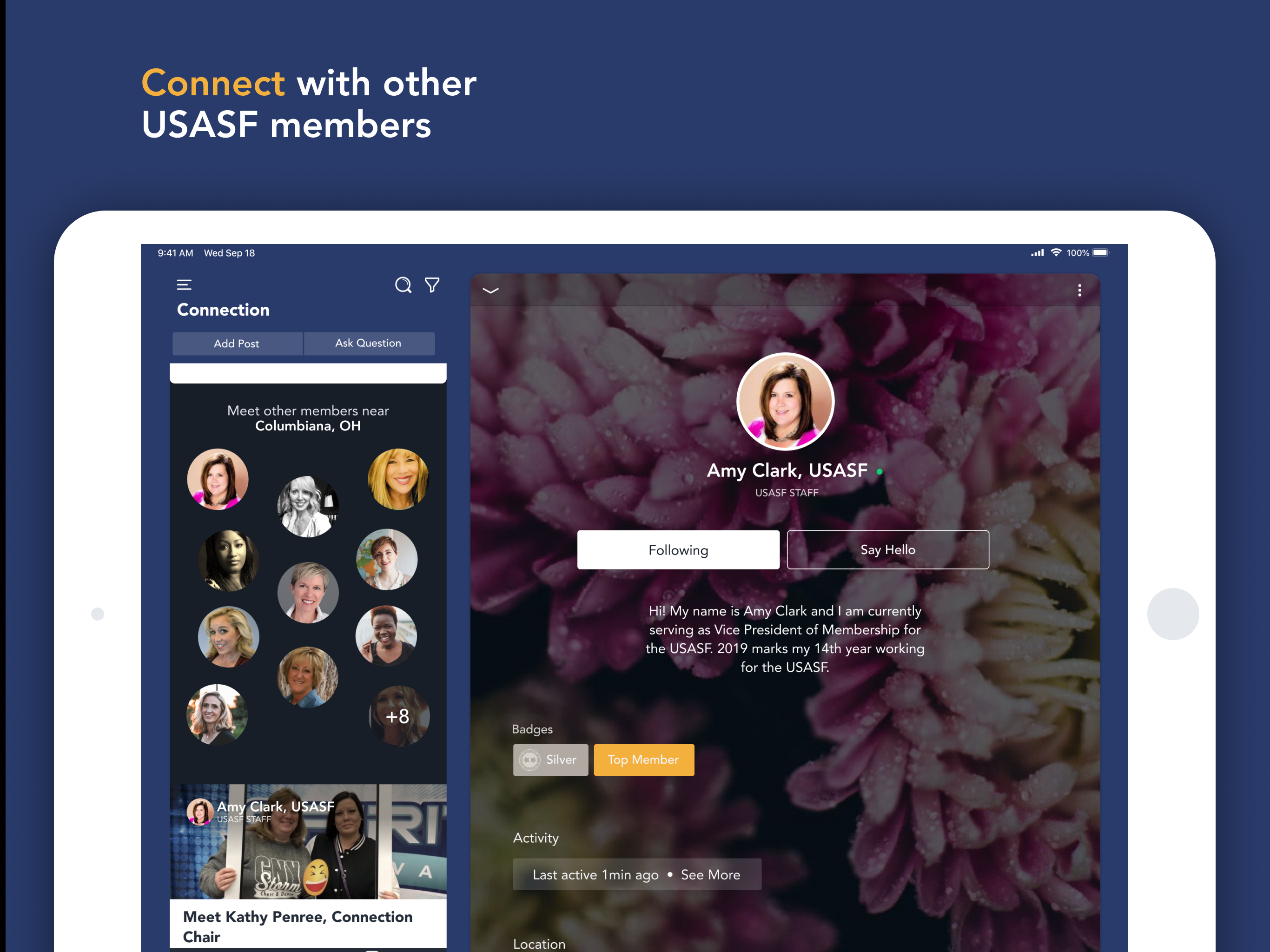
Task: Tap the Silver badge
Action: [x=550, y=760]
